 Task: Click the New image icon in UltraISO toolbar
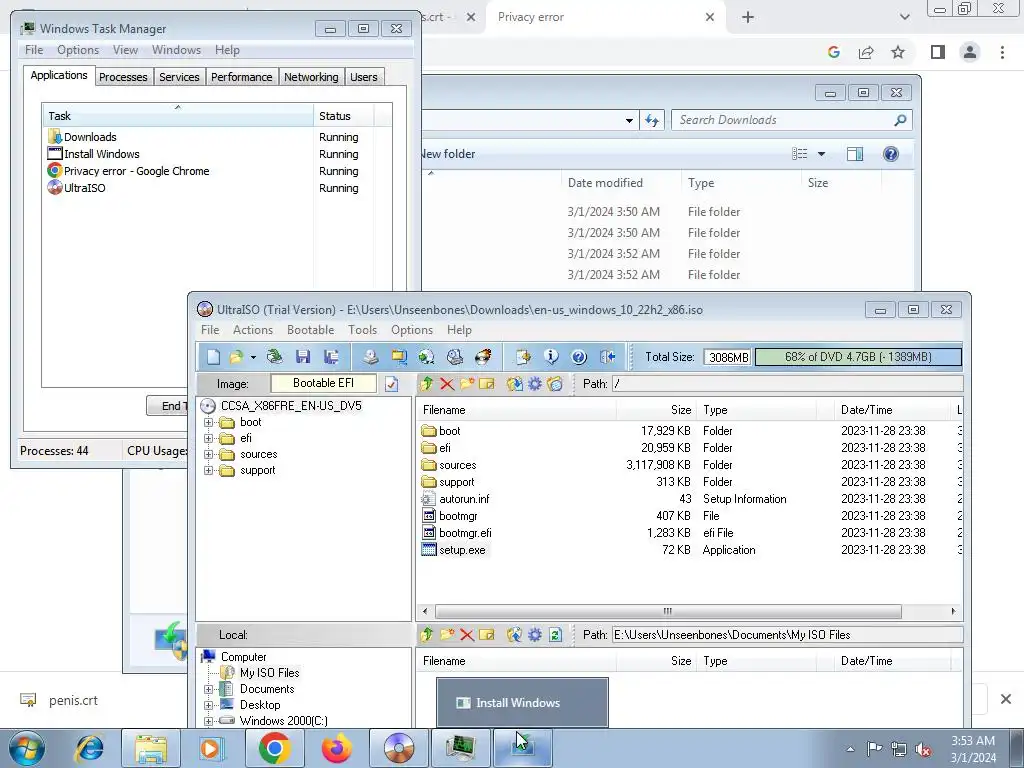click(x=214, y=357)
